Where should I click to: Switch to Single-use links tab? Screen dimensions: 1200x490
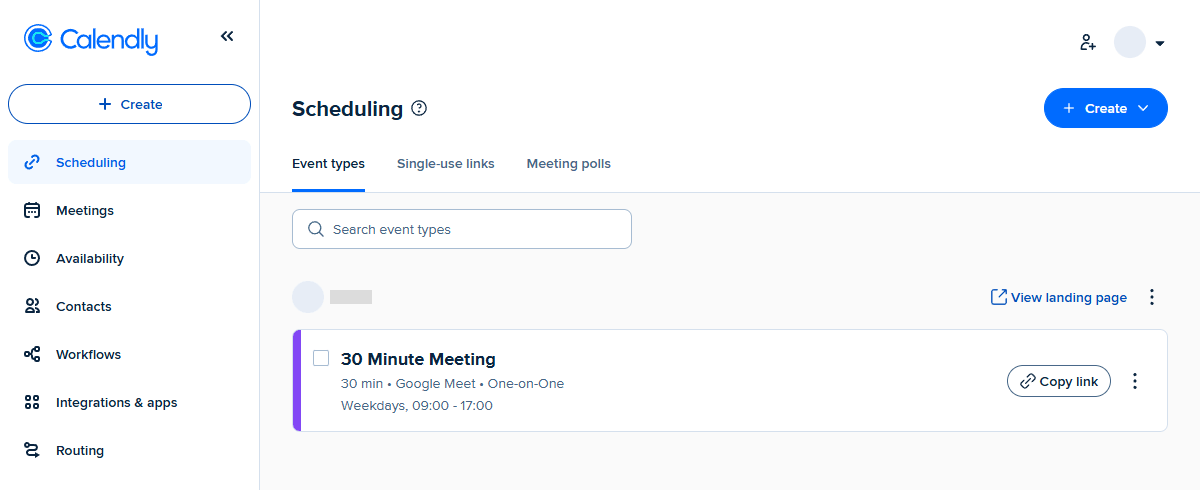click(445, 163)
